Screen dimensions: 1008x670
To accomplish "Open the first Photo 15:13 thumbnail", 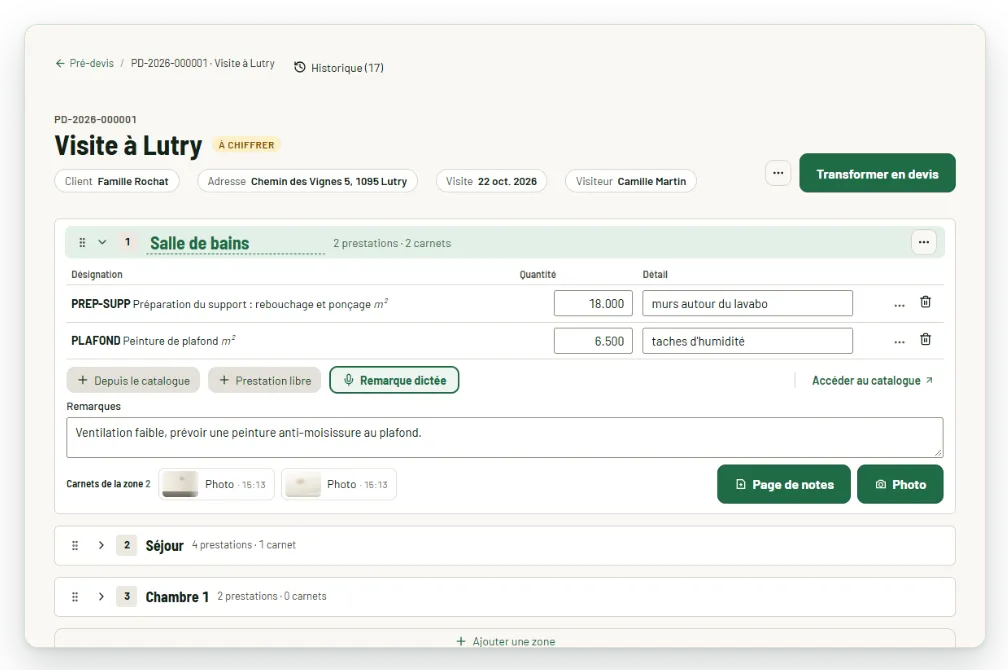I will [217, 484].
